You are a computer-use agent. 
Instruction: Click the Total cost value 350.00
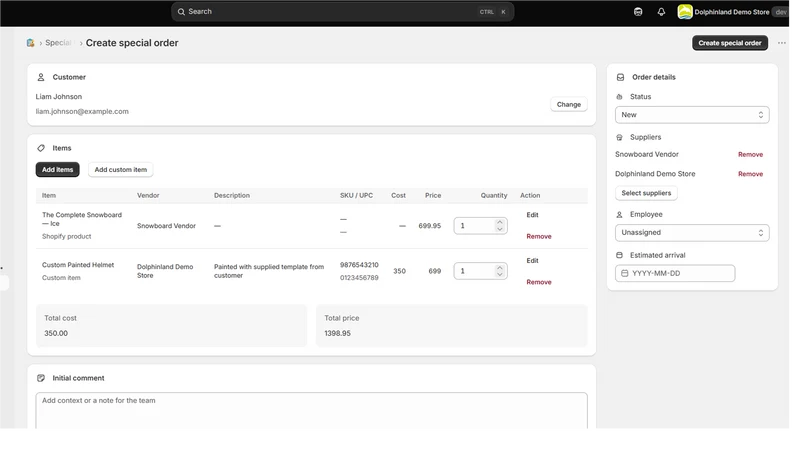point(56,333)
